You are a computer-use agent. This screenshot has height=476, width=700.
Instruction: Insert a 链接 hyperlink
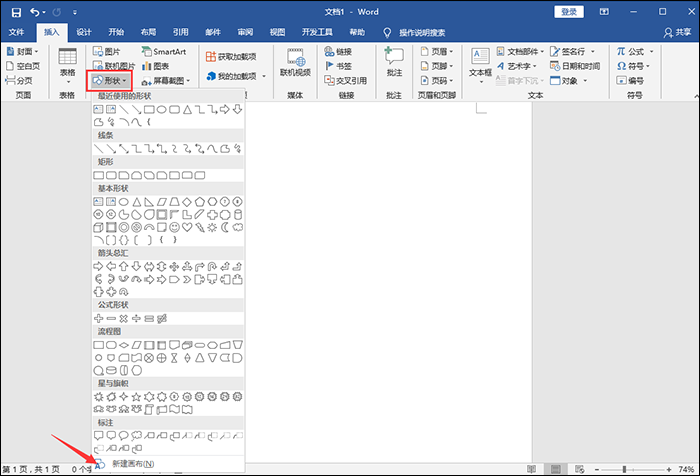(338, 51)
